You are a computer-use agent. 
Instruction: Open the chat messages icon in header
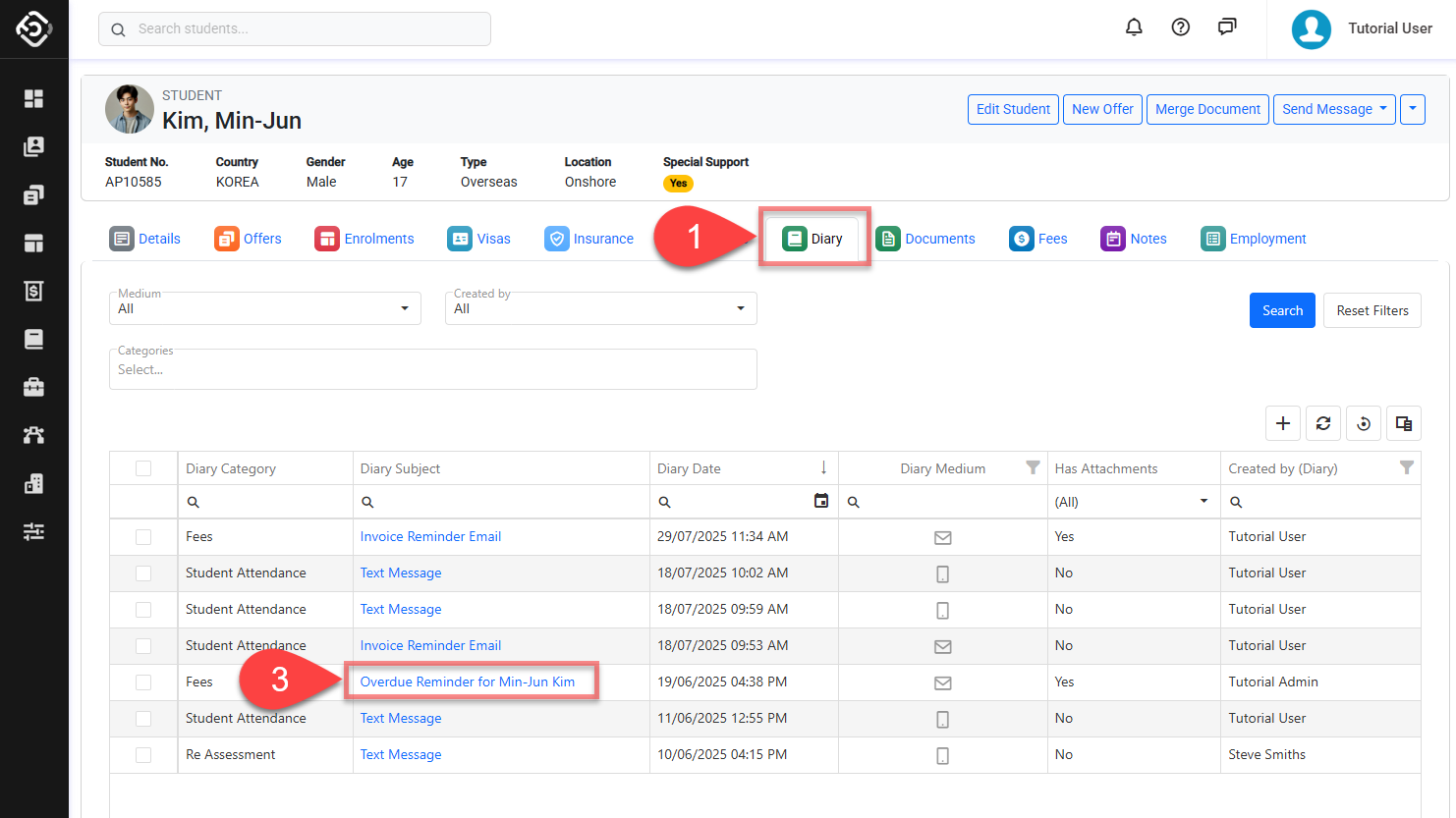[1227, 27]
